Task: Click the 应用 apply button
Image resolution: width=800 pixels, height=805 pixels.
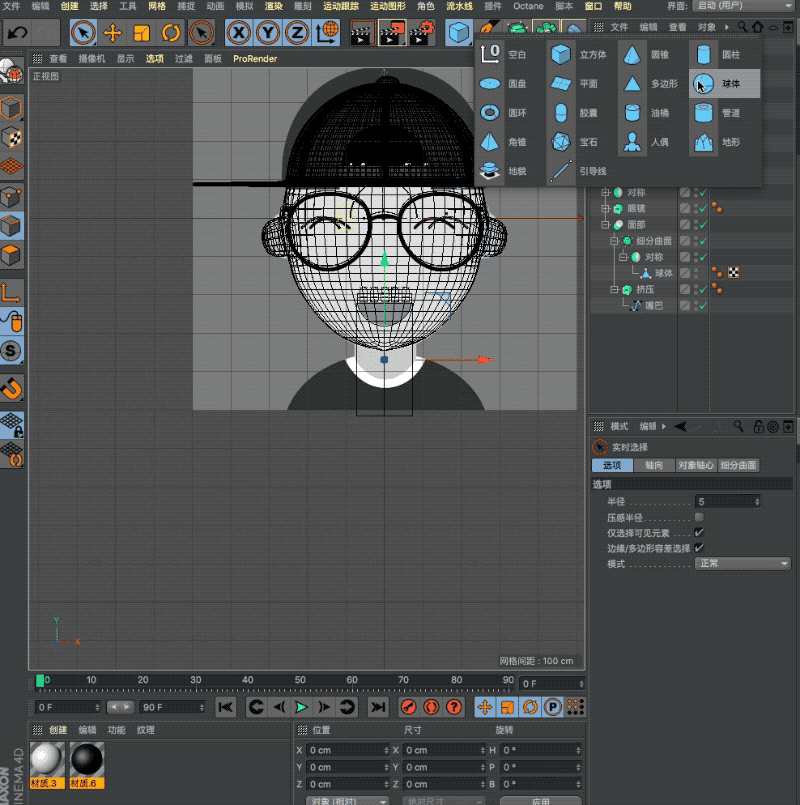Action: pyautogui.click(x=541, y=801)
